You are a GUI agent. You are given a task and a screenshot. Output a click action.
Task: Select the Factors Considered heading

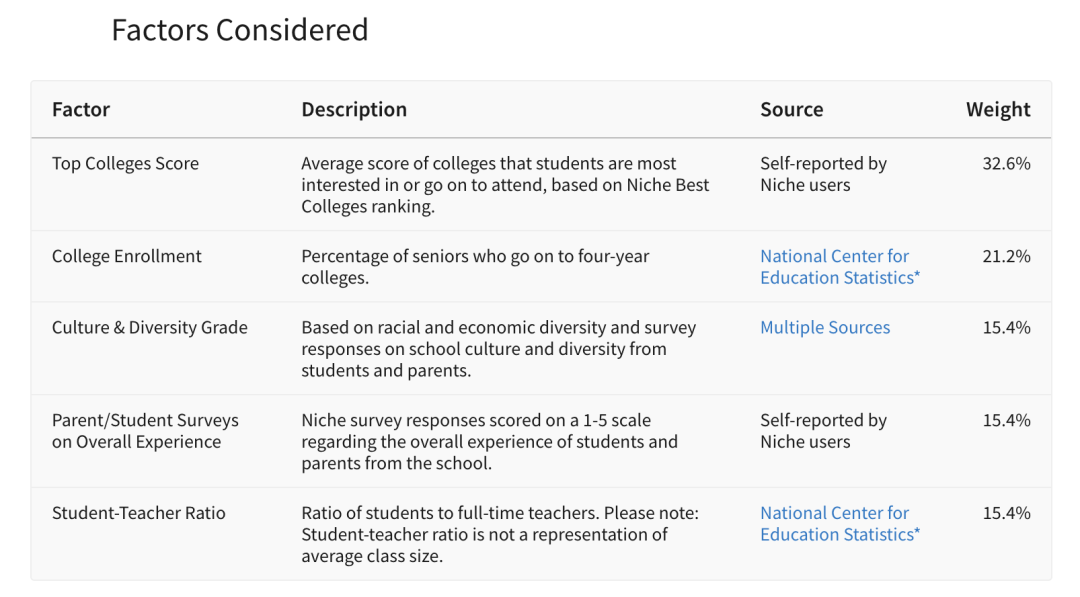240,30
